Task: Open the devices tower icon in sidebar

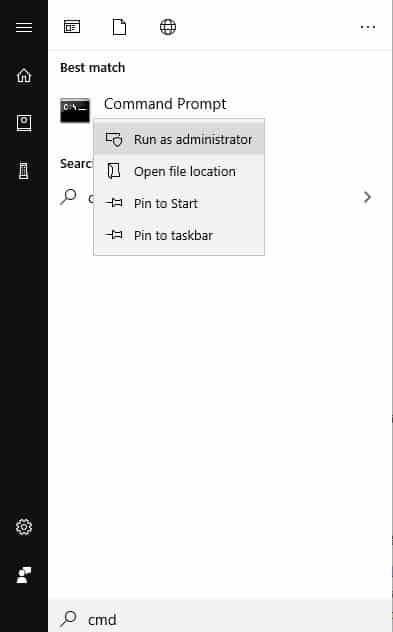Action: 24,171
